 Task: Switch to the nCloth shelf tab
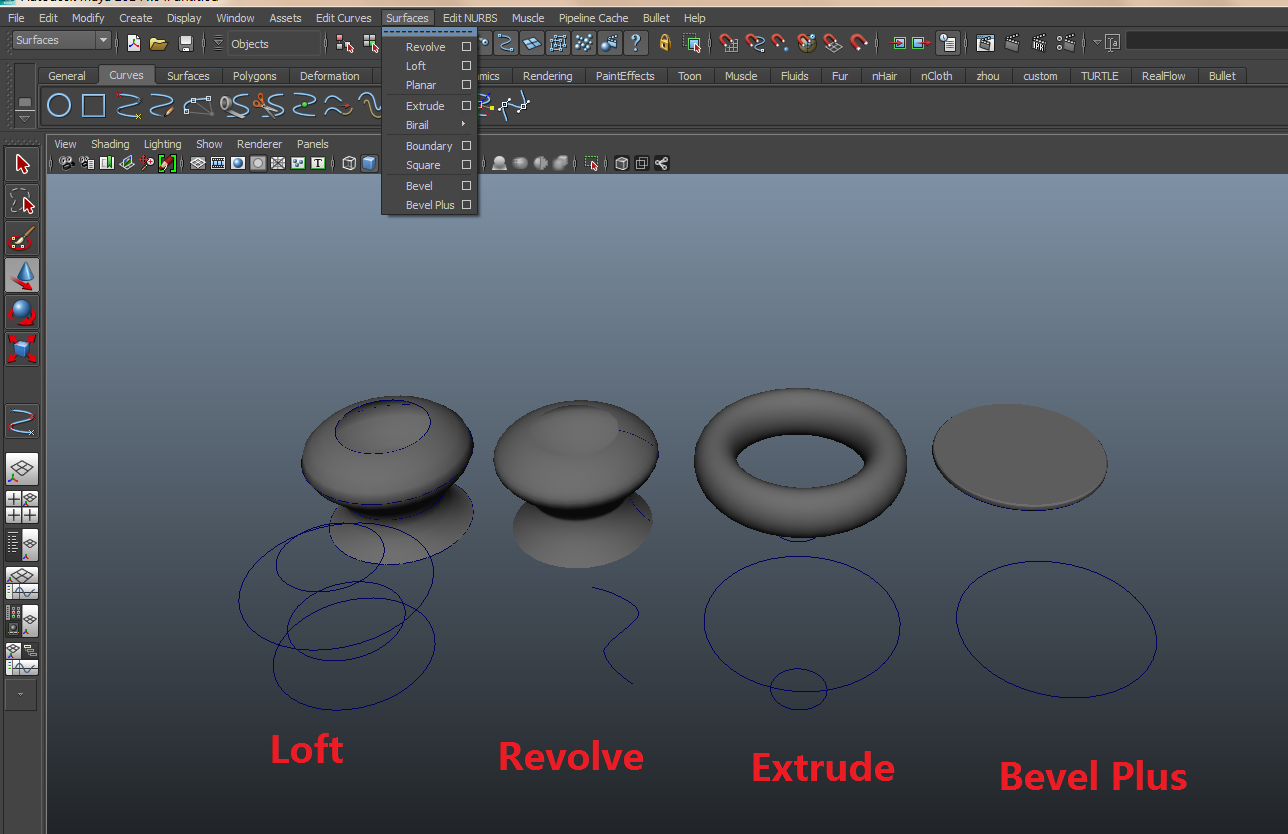pyautogui.click(x=937, y=76)
